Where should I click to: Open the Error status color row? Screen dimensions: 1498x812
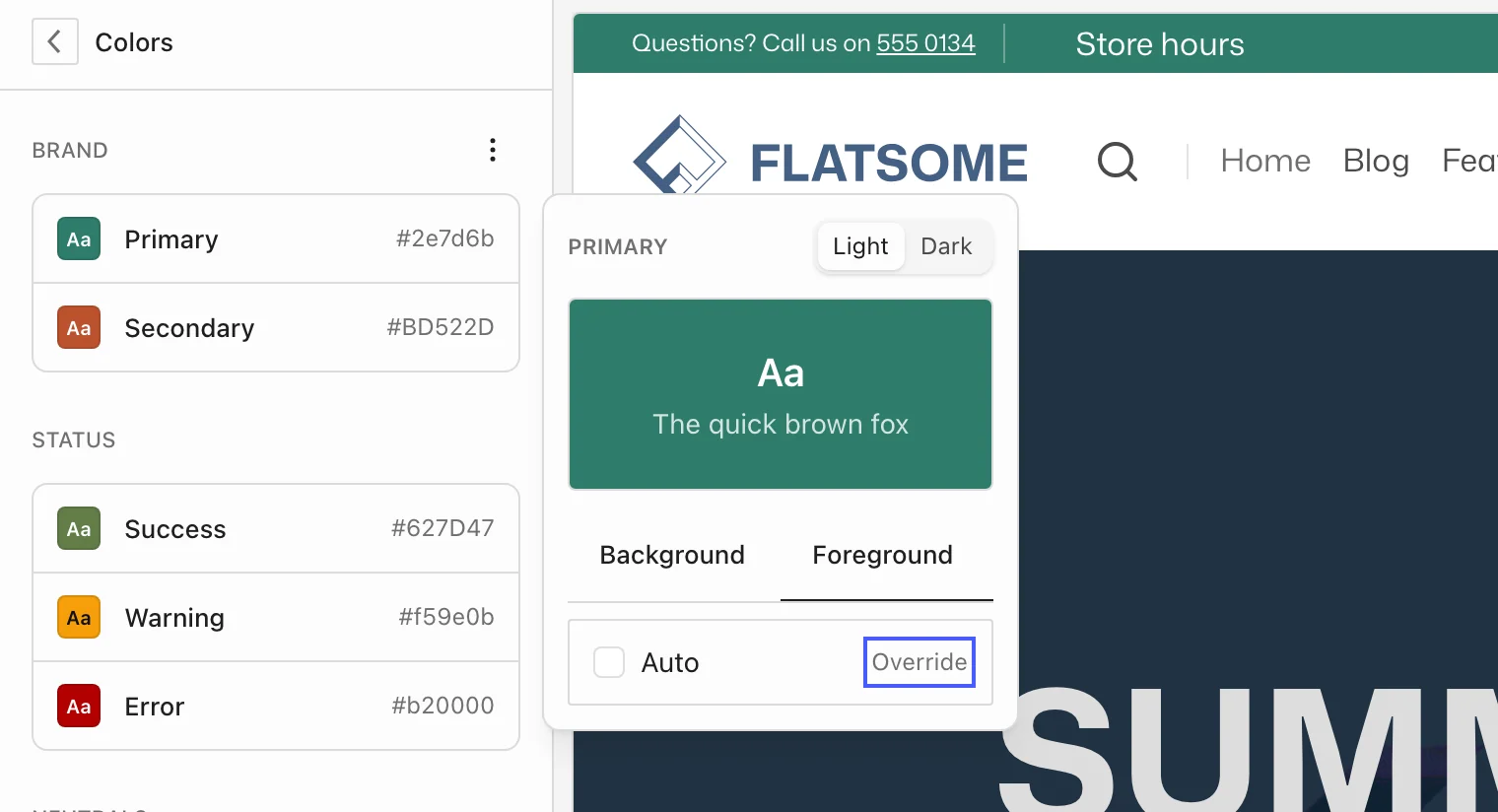[x=276, y=707]
